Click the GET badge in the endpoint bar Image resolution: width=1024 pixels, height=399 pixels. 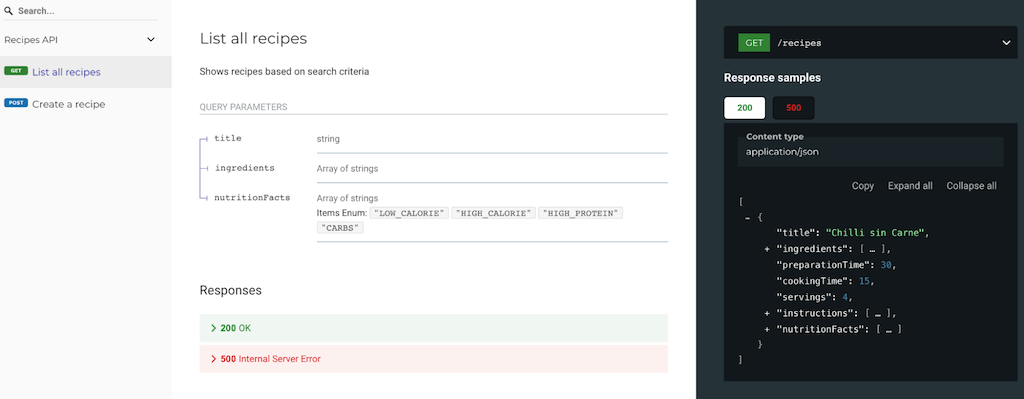tap(754, 43)
